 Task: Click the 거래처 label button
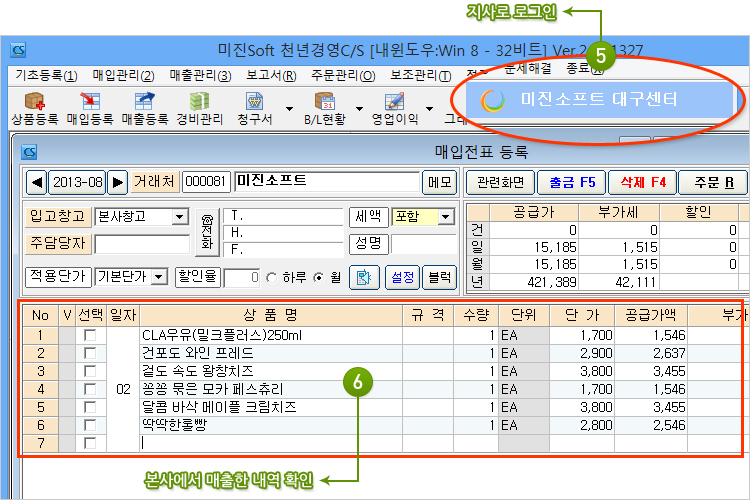click(x=154, y=182)
